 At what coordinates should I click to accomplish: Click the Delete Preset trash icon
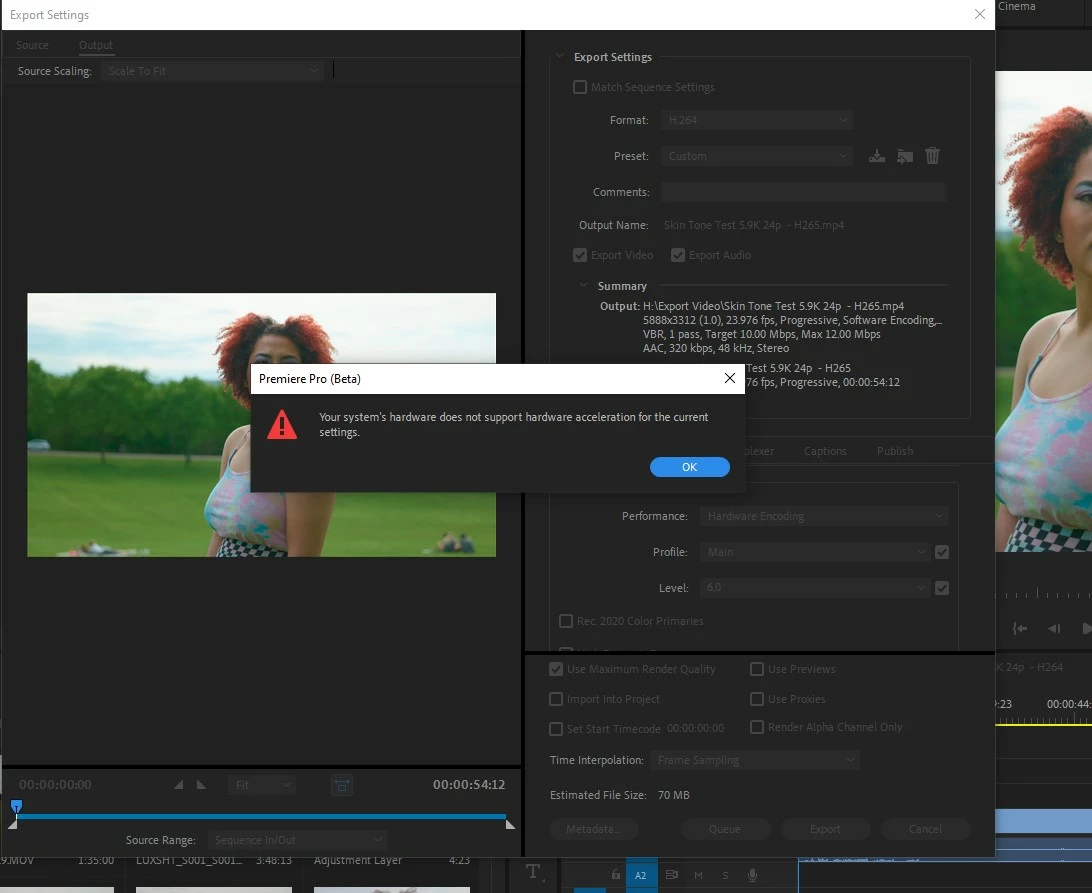(x=933, y=156)
